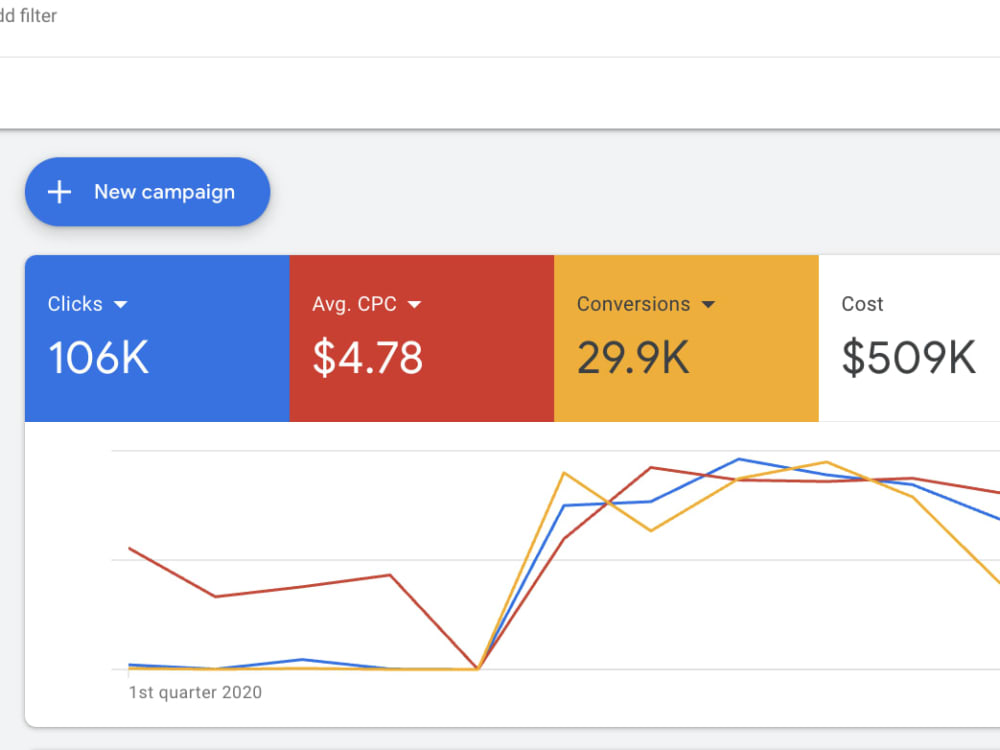Image resolution: width=1000 pixels, height=750 pixels.
Task: Open the Clicks metric dropdown arrow
Action: click(121, 305)
